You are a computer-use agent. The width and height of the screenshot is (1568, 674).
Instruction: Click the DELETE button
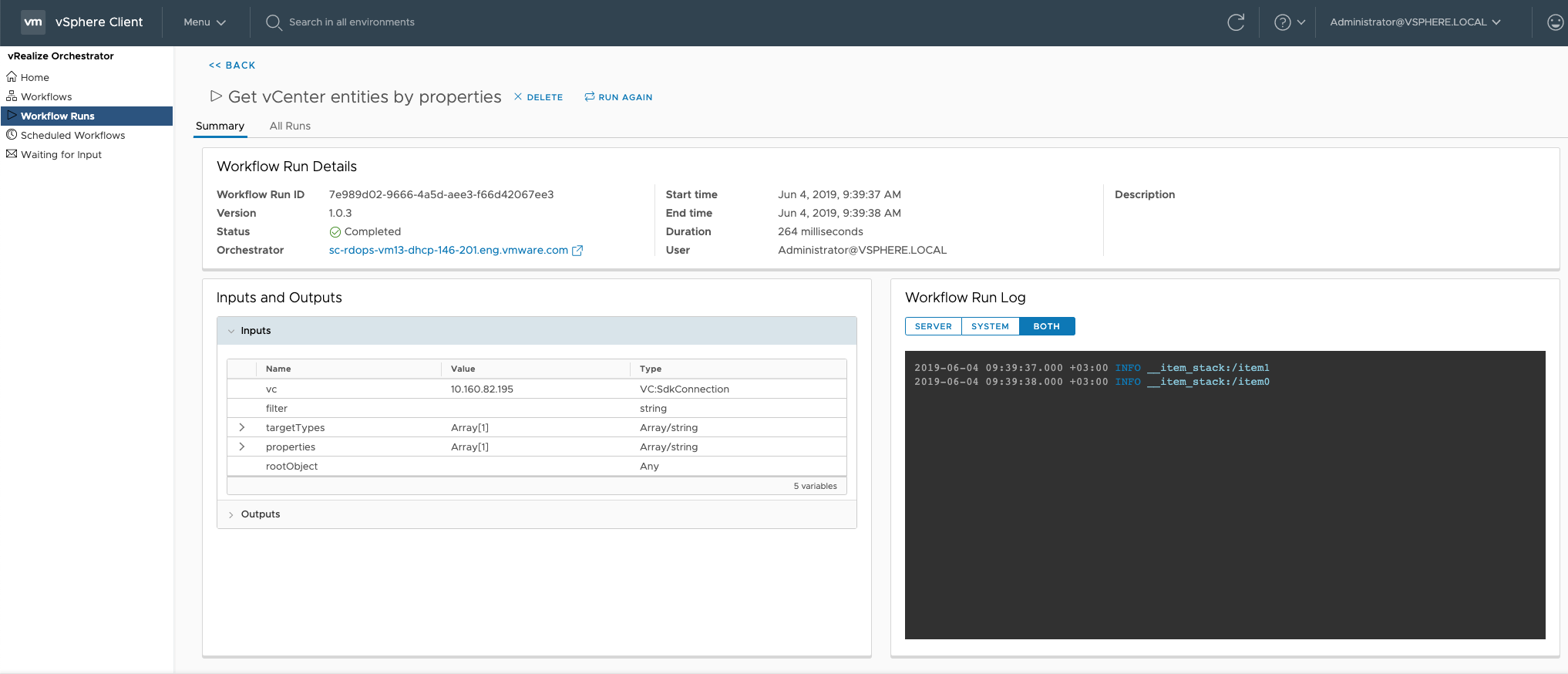(x=538, y=97)
